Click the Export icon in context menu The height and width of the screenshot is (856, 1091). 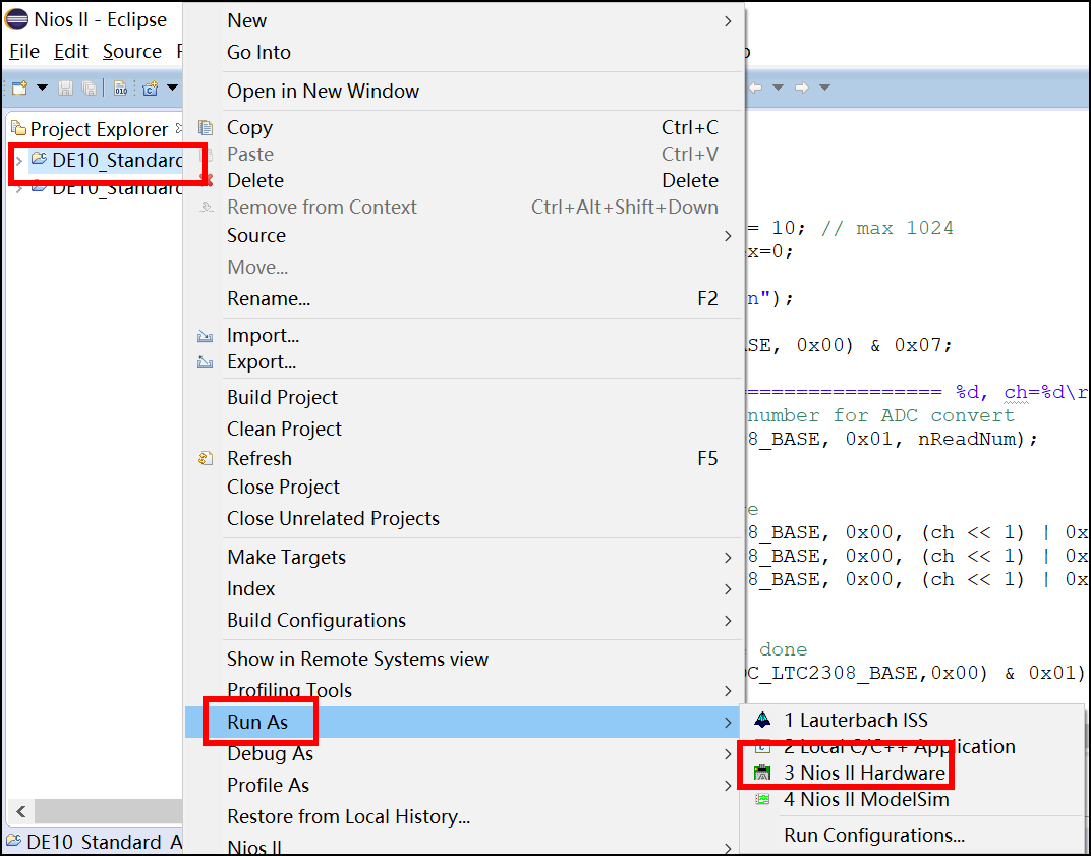click(205, 362)
